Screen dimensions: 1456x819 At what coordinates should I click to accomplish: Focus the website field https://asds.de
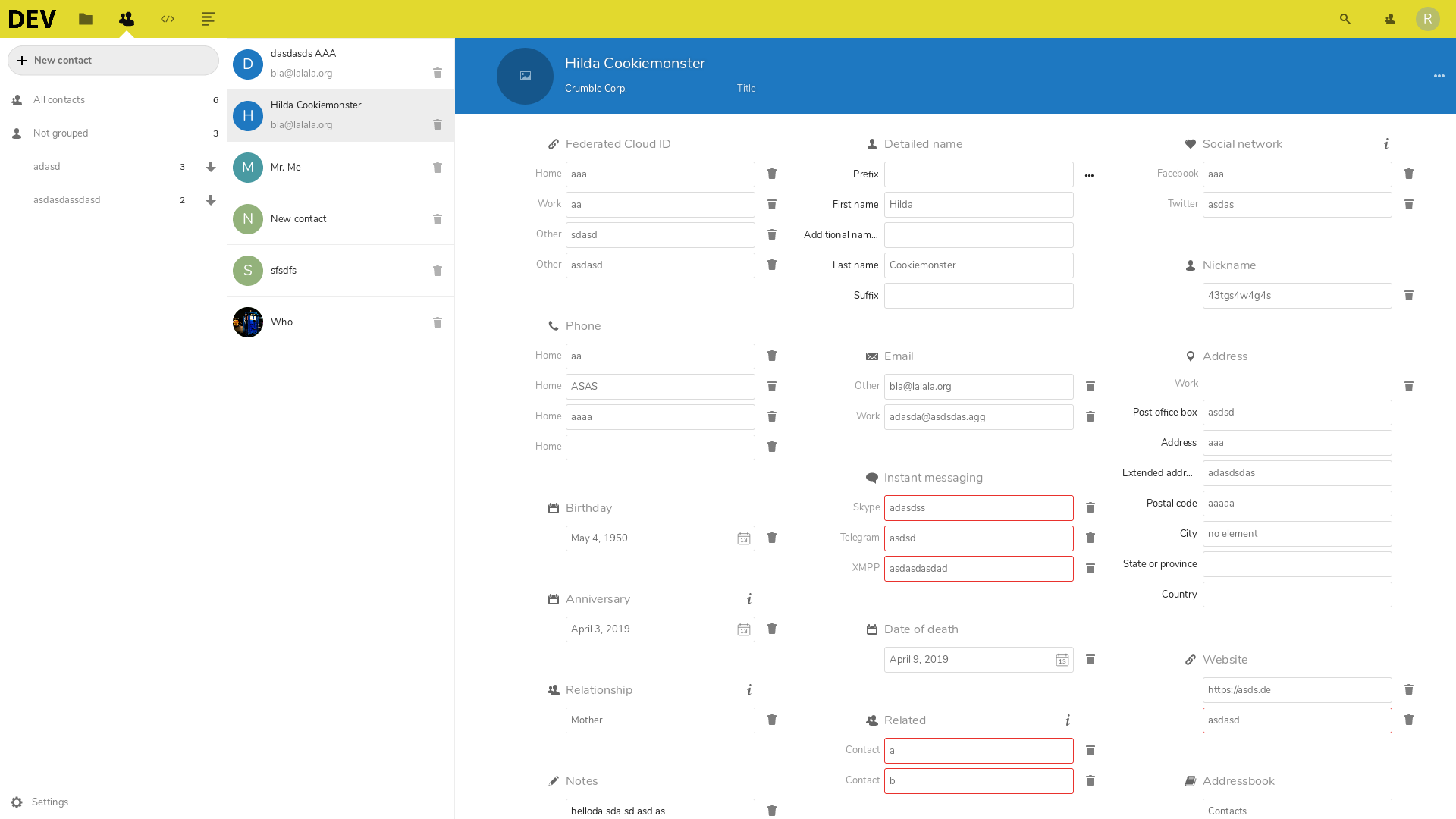pyautogui.click(x=1297, y=690)
